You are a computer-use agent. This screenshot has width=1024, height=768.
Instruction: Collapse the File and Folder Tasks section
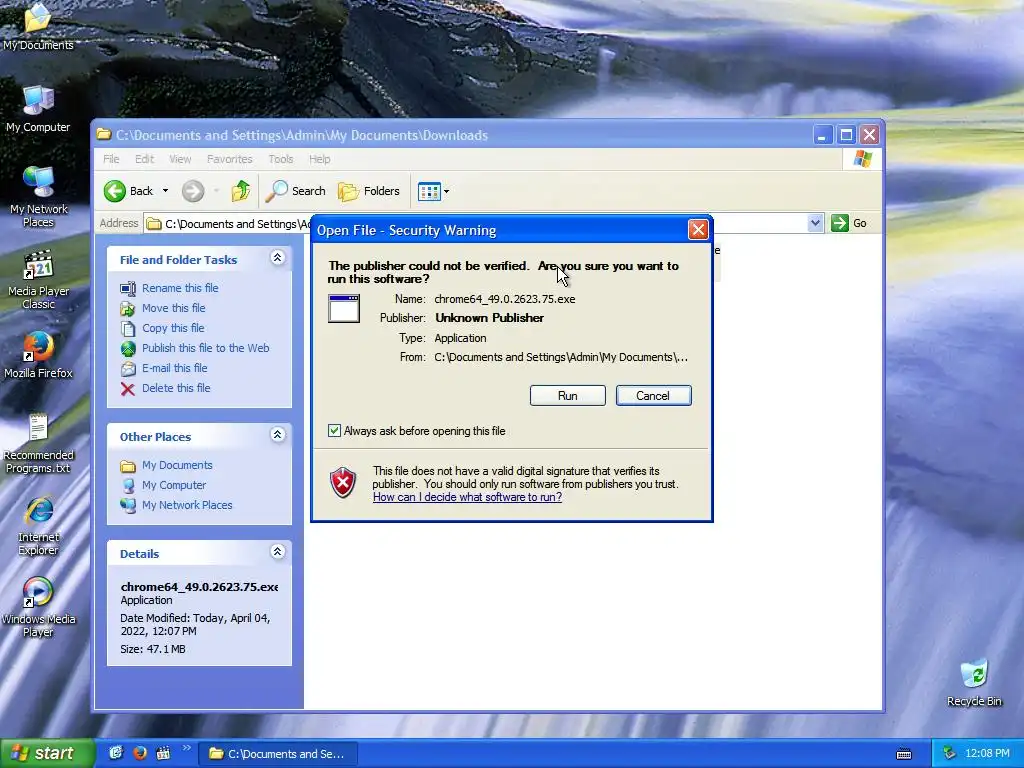pos(277,258)
